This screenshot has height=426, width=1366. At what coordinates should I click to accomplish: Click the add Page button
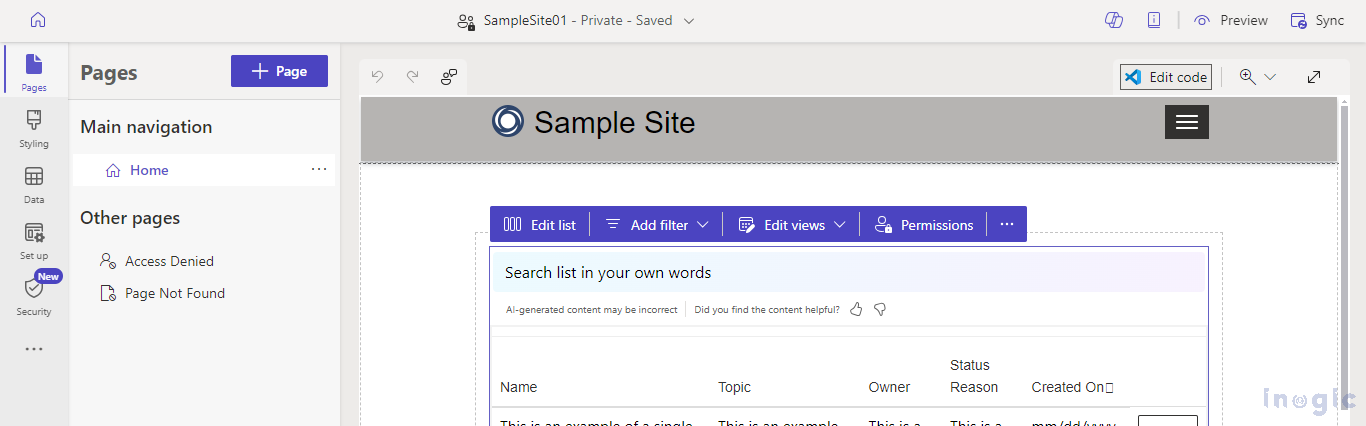[x=279, y=71]
